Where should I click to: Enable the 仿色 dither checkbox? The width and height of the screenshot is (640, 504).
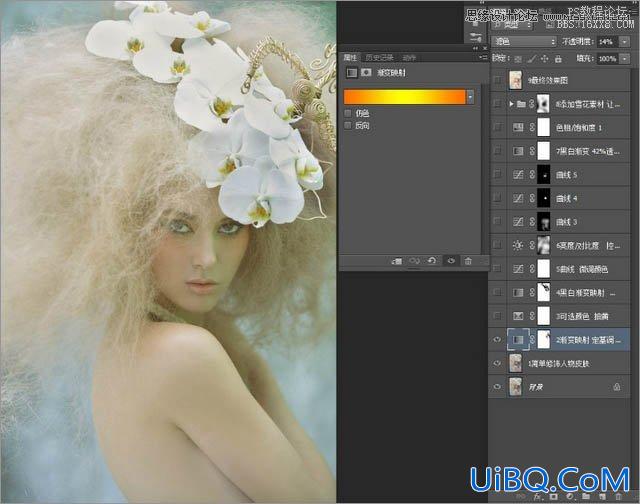(348, 113)
